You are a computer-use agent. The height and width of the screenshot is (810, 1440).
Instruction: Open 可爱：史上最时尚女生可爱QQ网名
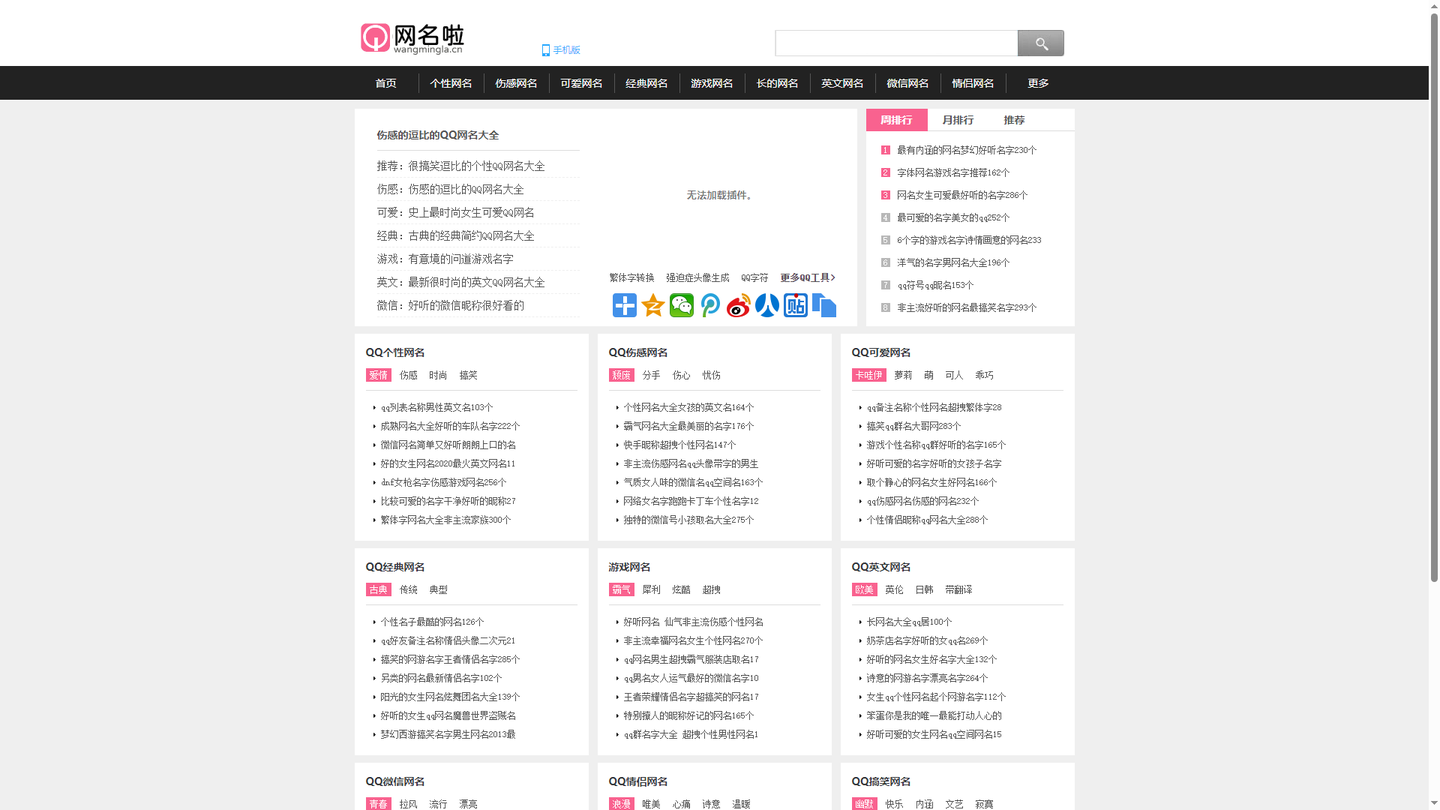[456, 212]
